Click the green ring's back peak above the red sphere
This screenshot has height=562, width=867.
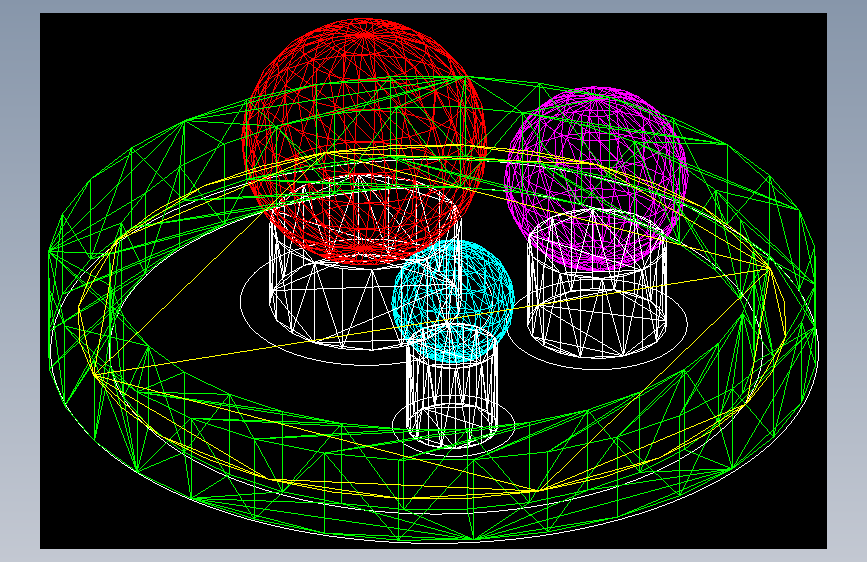(x=466, y=78)
